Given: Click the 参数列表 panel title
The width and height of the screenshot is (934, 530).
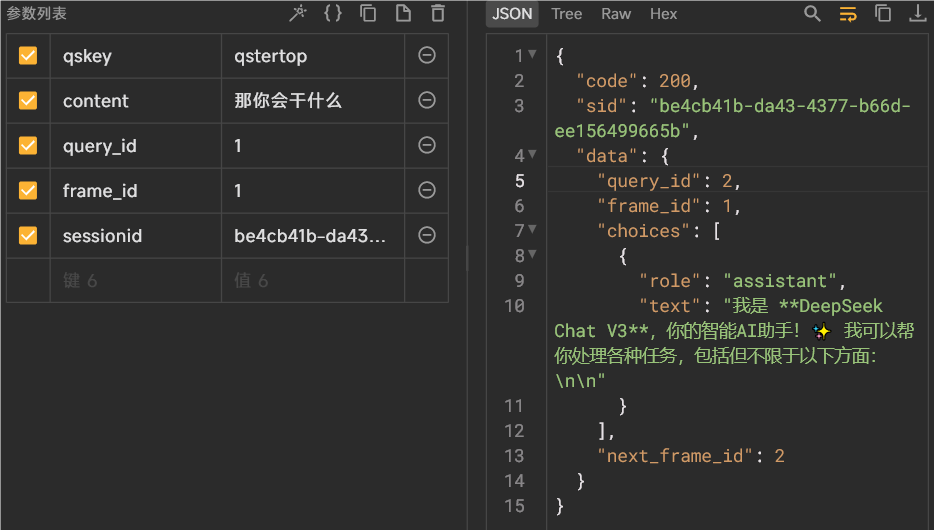Looking at the screenshot, I should (36, 13).
